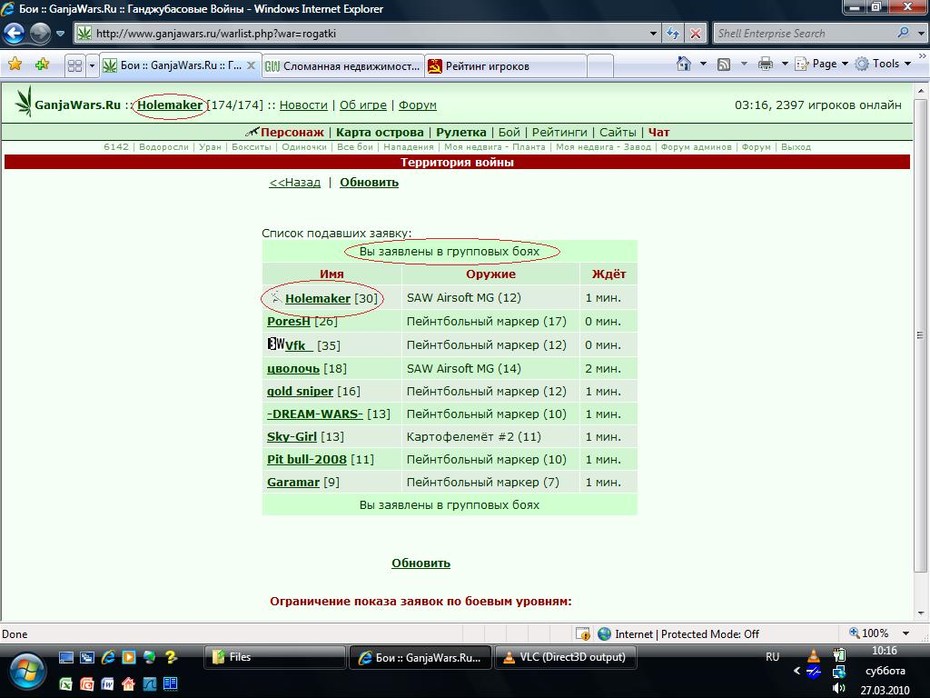Click the bottom Обновить link

pos(421,563)
